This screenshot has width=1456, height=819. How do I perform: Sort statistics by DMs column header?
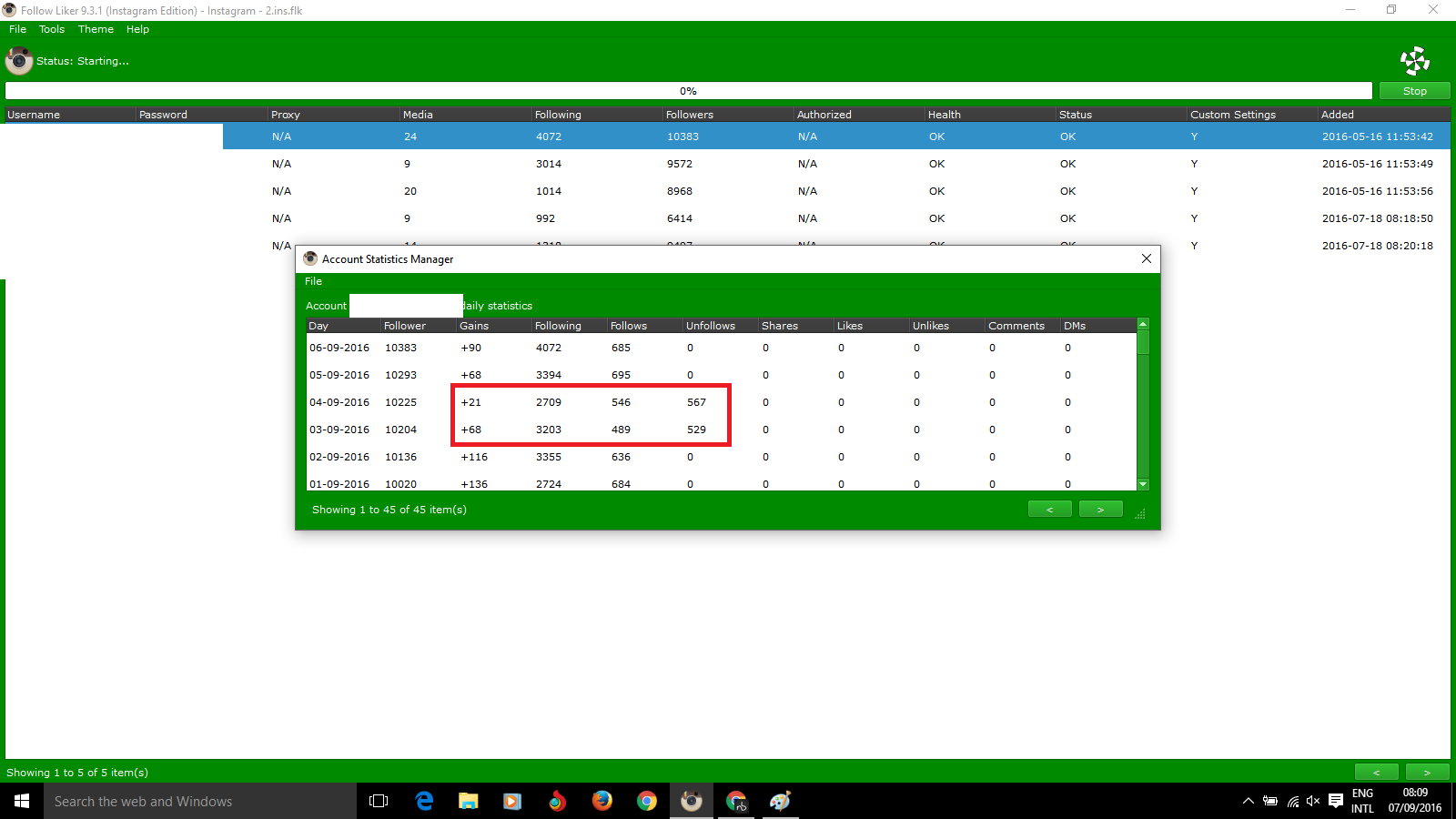point(1098,326)
